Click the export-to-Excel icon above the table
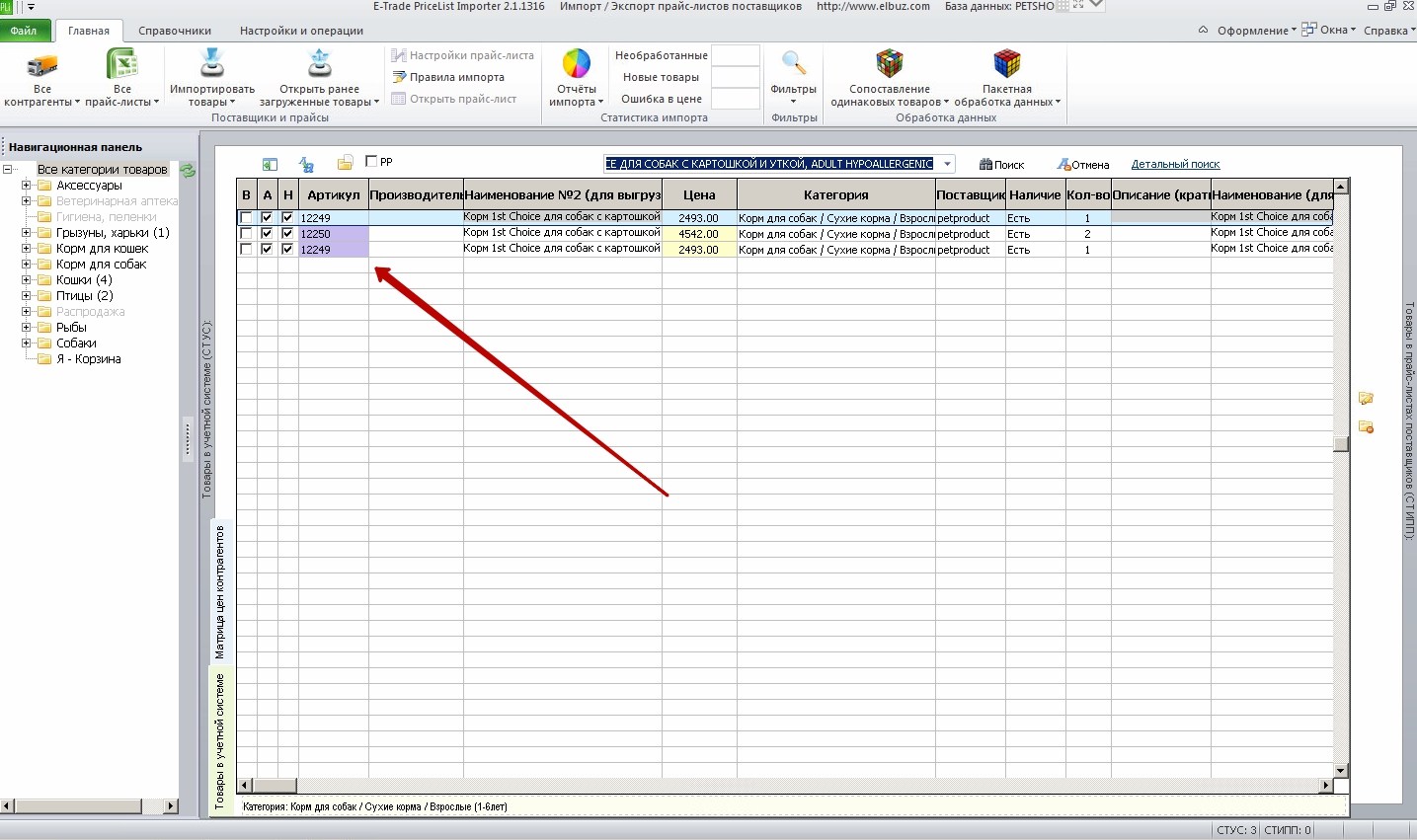This screenshot has height=840, width=1417. [270, 165]
